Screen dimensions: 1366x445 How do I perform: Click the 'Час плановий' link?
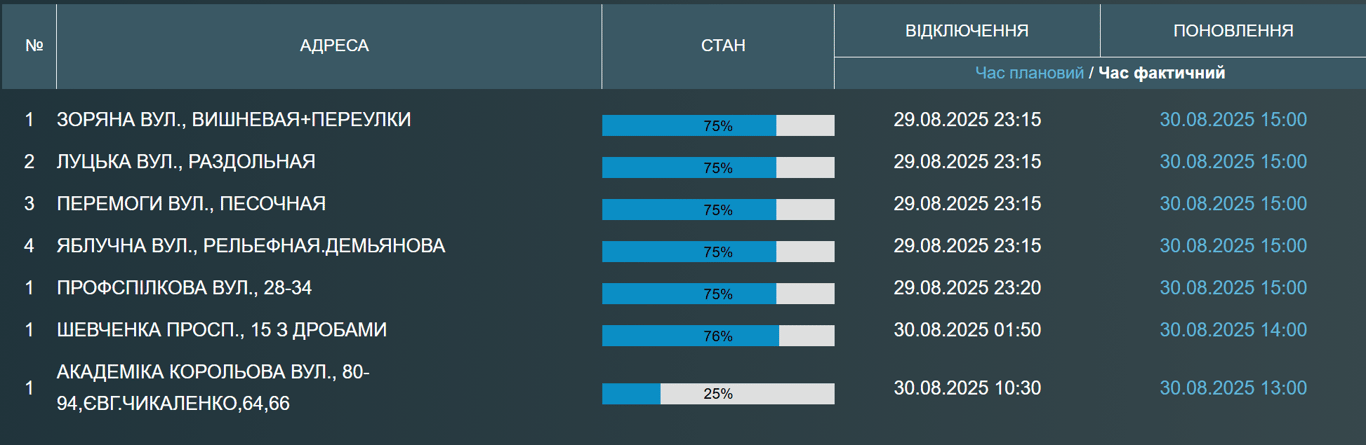1029,73
